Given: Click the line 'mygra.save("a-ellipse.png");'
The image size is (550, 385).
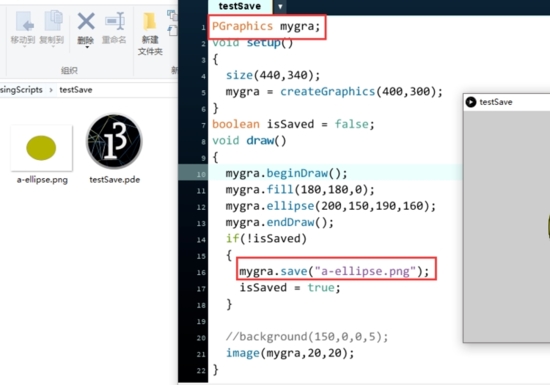Looking at the screenshot, I should click(x=334, y=271).
